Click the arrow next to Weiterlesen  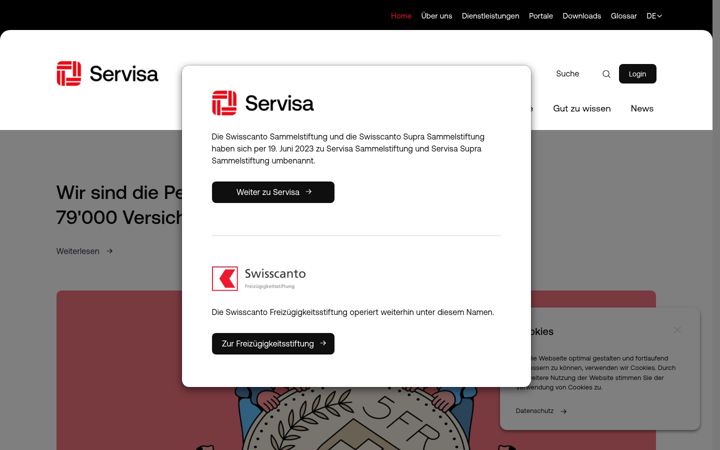(x=109, y=251)
